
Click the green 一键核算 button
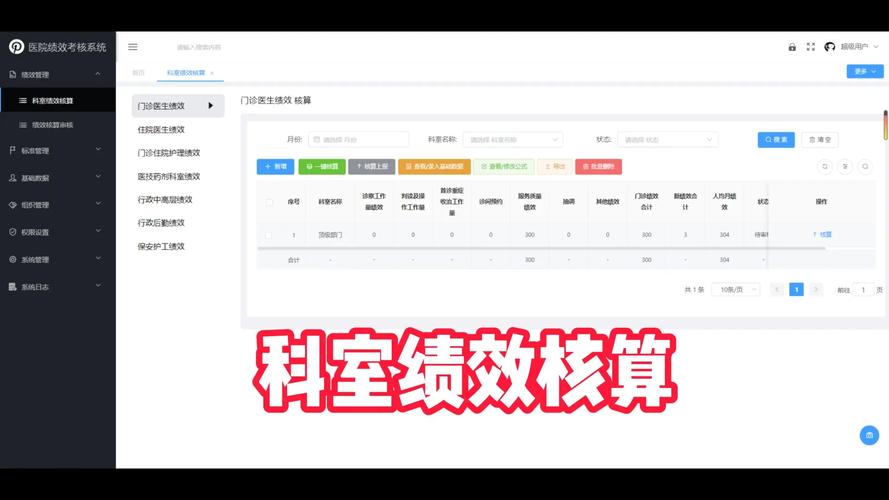point(322,167)
